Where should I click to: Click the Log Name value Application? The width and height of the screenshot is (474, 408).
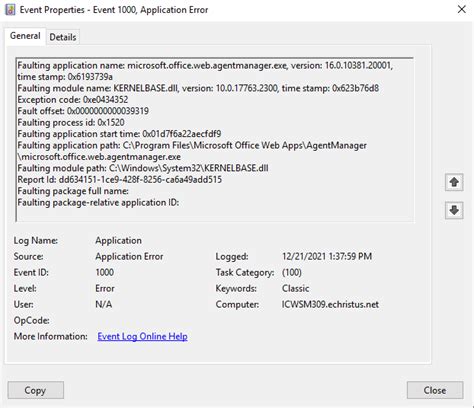[118, 240]
